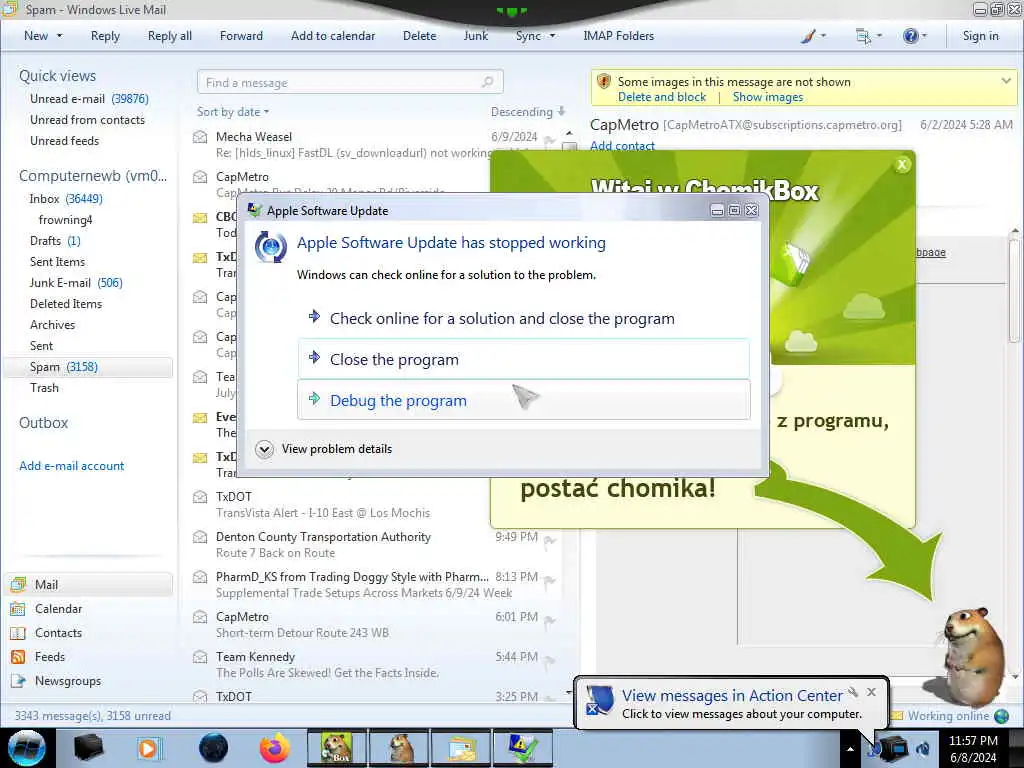The height and width of the screenshot is (768, 1024).
Task: Choose Check online for a solution
Action: pyautogui.click(x=524, y=318)
